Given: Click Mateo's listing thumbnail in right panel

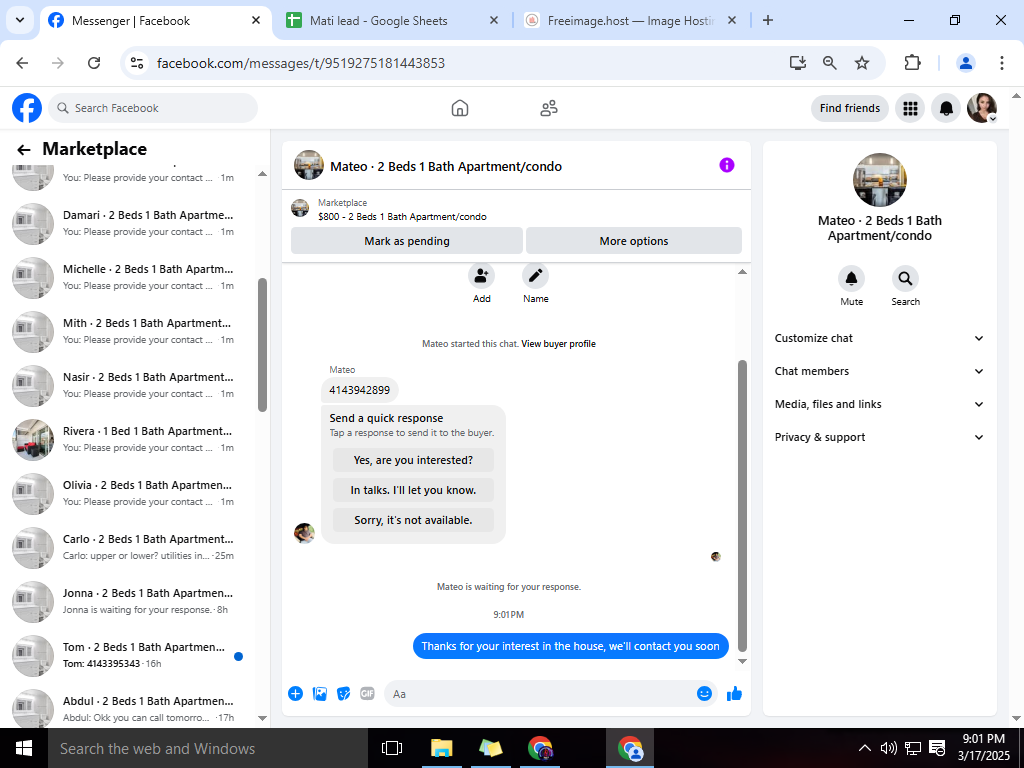Looking at the screenshot, I should point(879,180).
